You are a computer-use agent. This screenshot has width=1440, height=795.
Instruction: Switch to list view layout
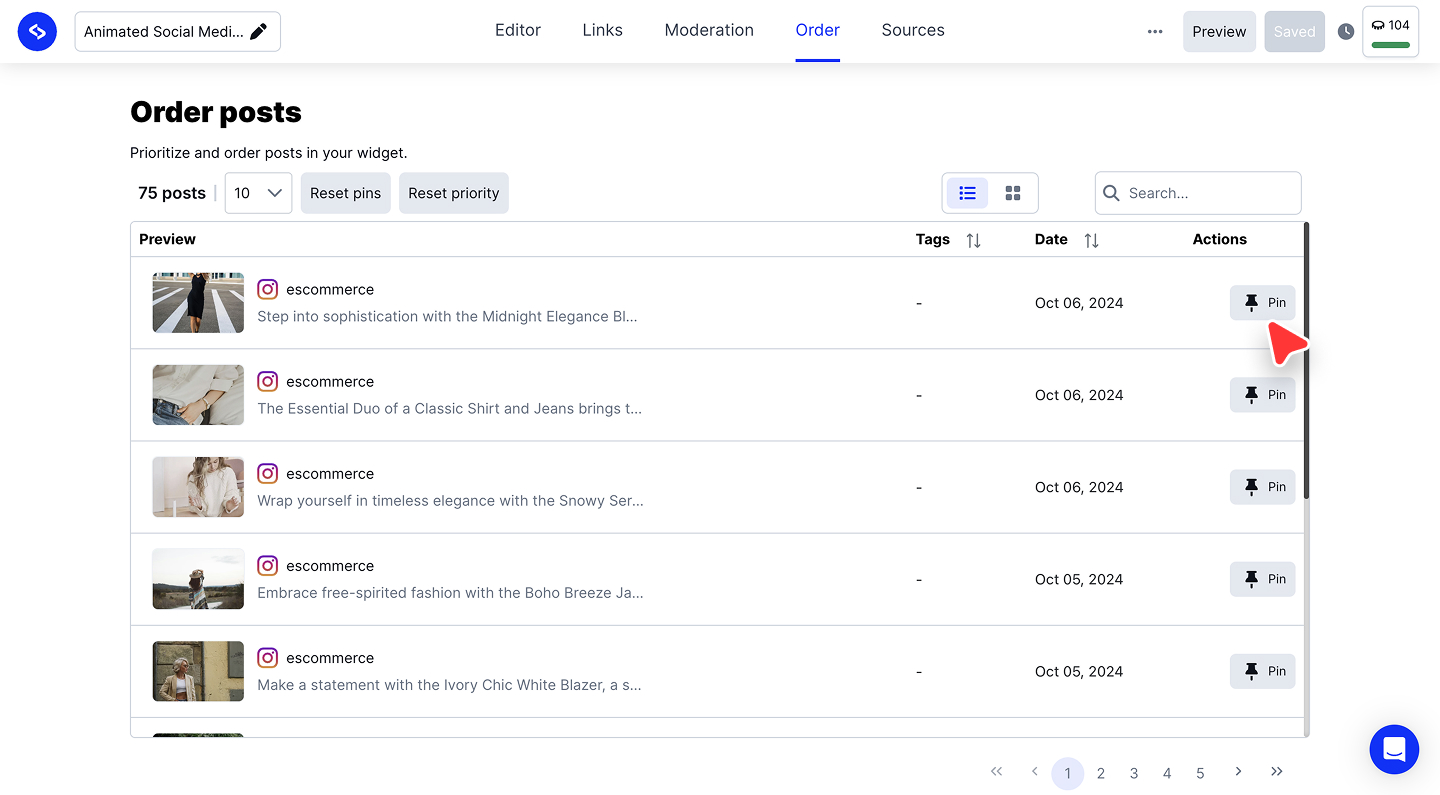(967, 193)
